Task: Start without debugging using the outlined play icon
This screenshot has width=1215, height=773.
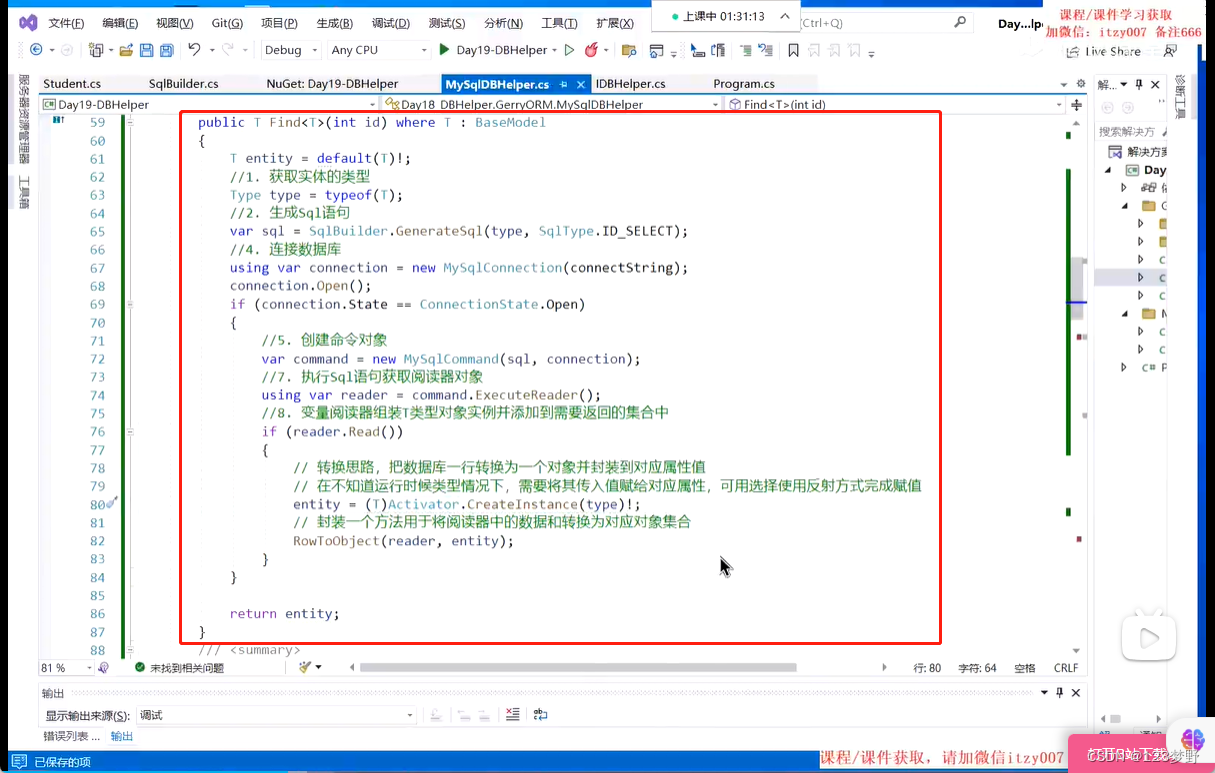Action: coord(569,49)
